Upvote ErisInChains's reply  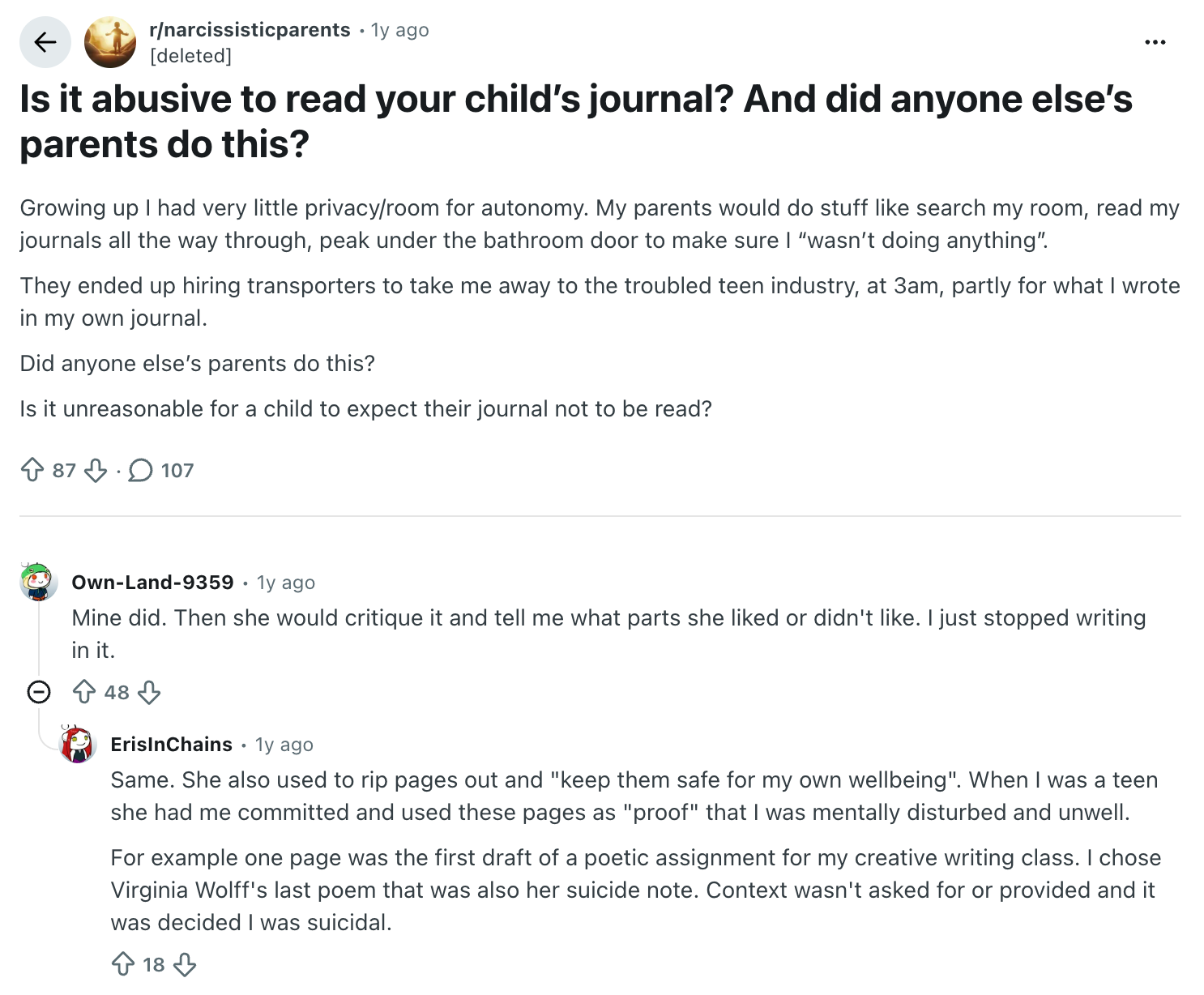pyautogui.click(x=123, y=964)
